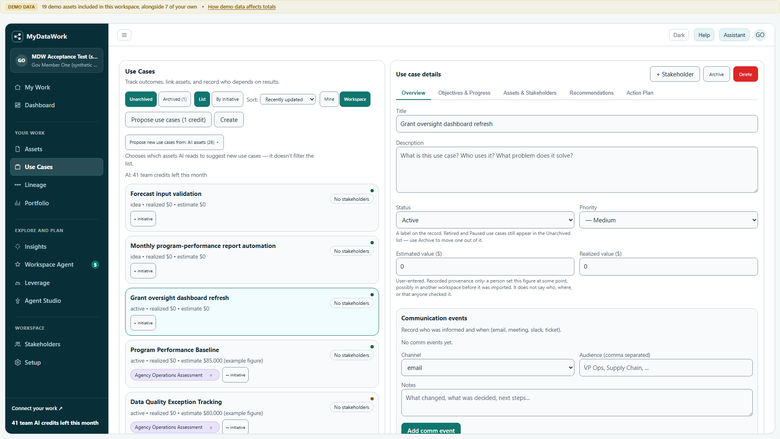This screenshot has height=439, width=780.
Task: Click the Agent Studio icon
Action: tap(18, 301)
